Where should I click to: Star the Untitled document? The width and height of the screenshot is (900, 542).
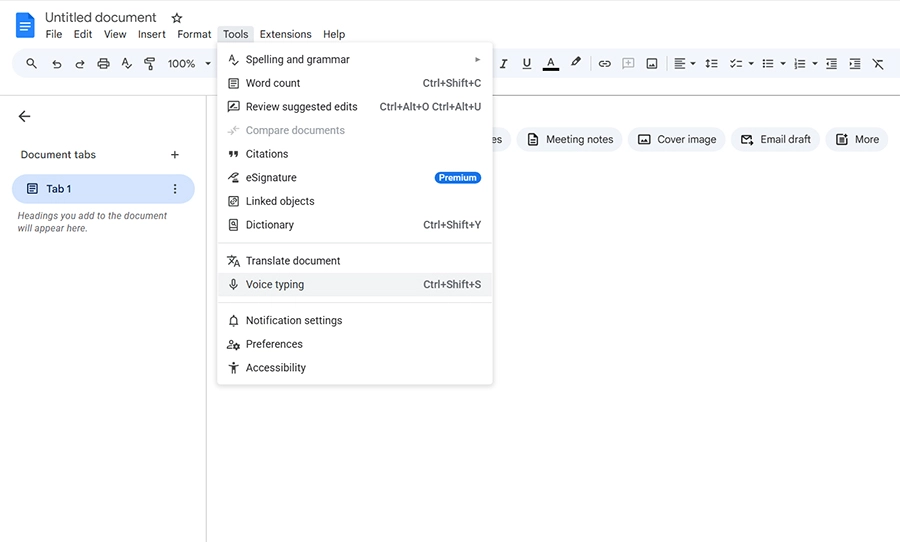[x=177, y=18]
